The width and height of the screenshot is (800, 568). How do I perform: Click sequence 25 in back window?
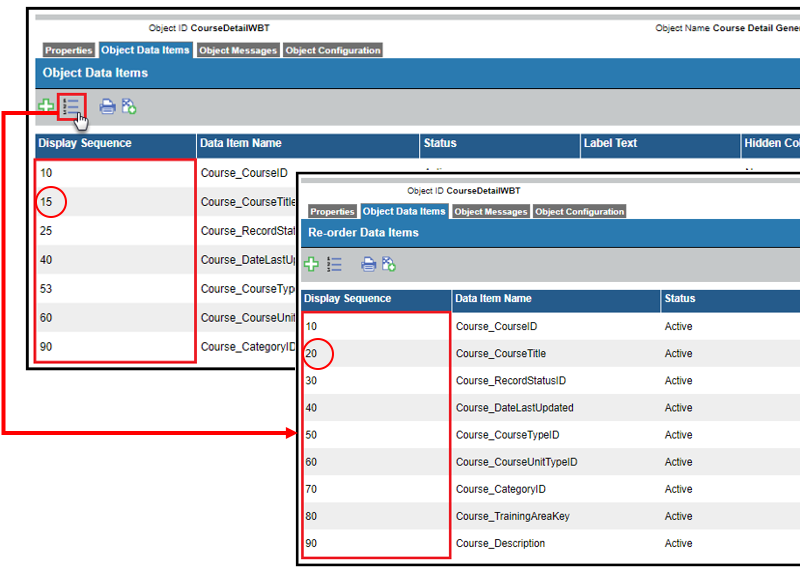coord(46,231)
